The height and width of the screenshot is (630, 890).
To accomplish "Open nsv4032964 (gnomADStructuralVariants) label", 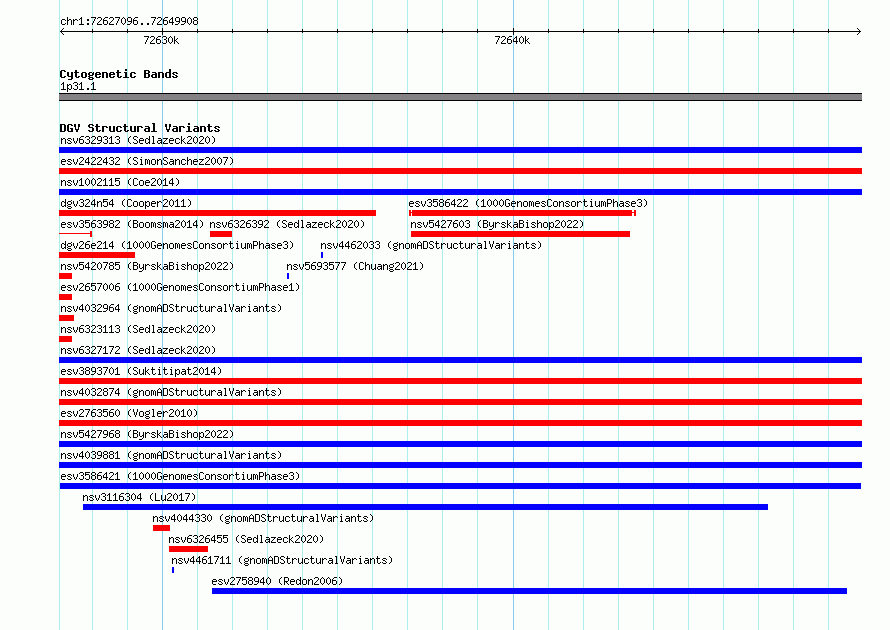I will click(x=171, y=308).
